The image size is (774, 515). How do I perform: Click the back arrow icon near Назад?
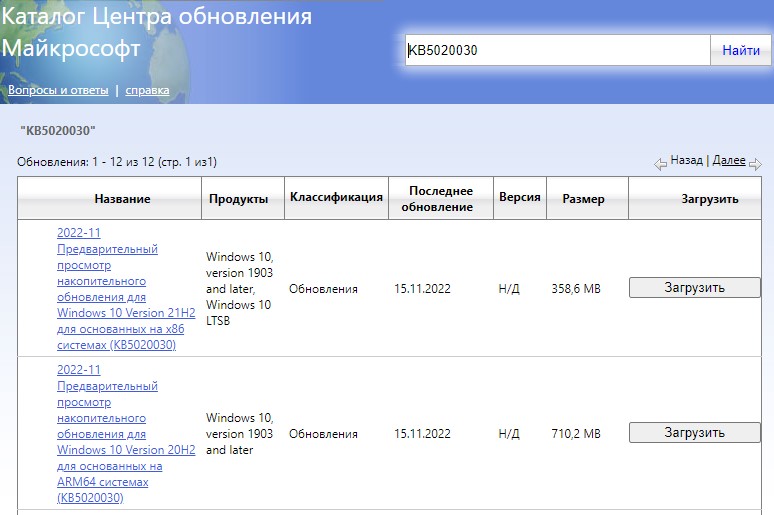tap(660, 164)
